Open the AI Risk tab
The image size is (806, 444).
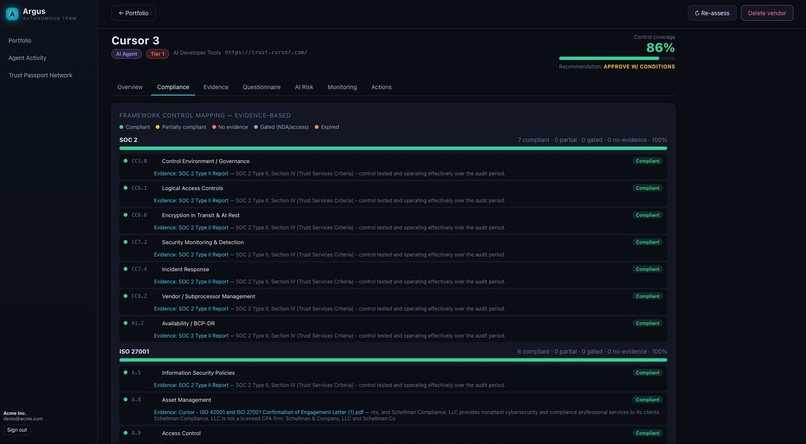click(304, 87)
